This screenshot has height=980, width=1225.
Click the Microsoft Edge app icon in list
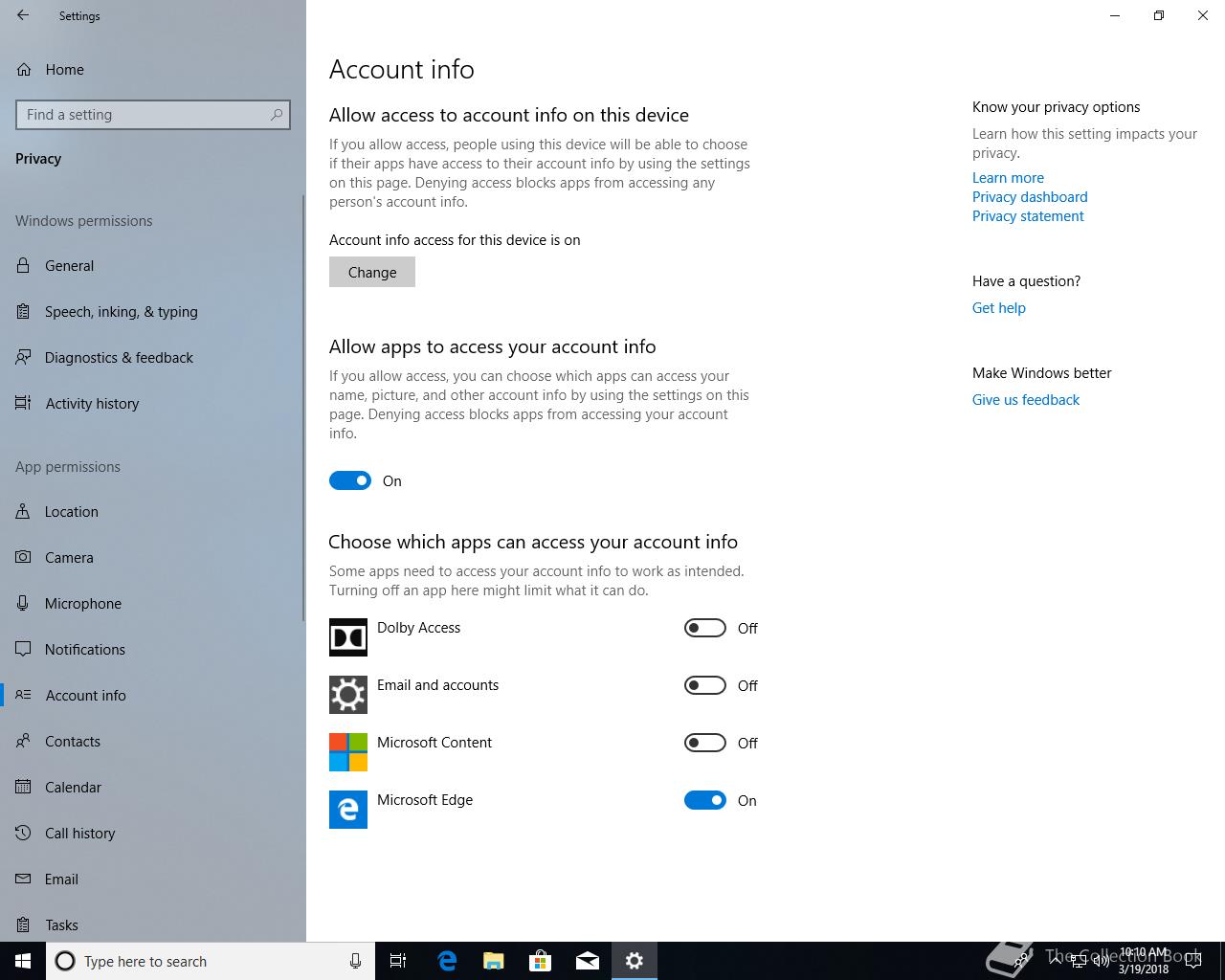pos(348,810)
